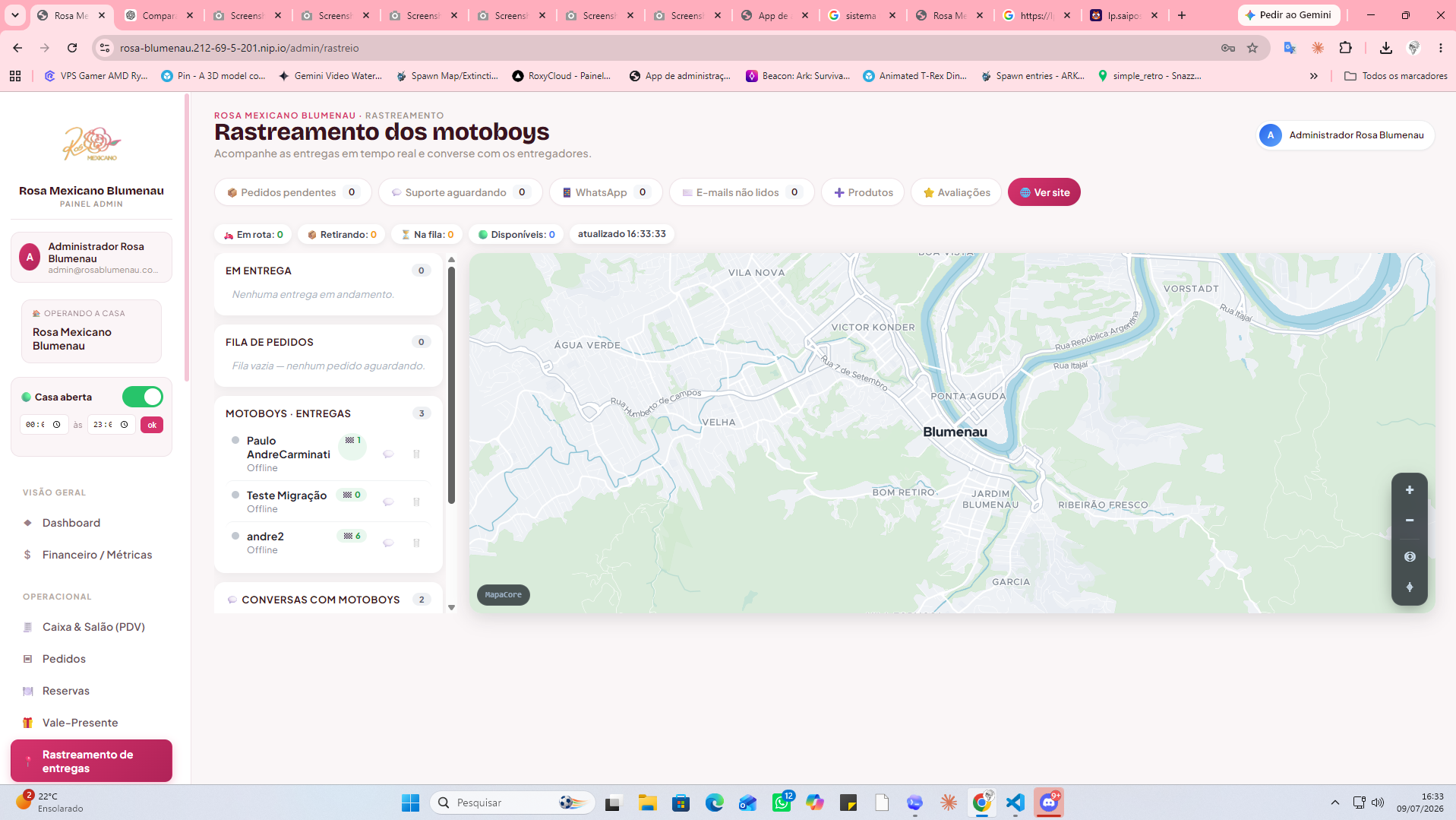Switch to the lp.saipos browser tab
Viewport: 1456px width, 820px height.
coord(1124,15)
